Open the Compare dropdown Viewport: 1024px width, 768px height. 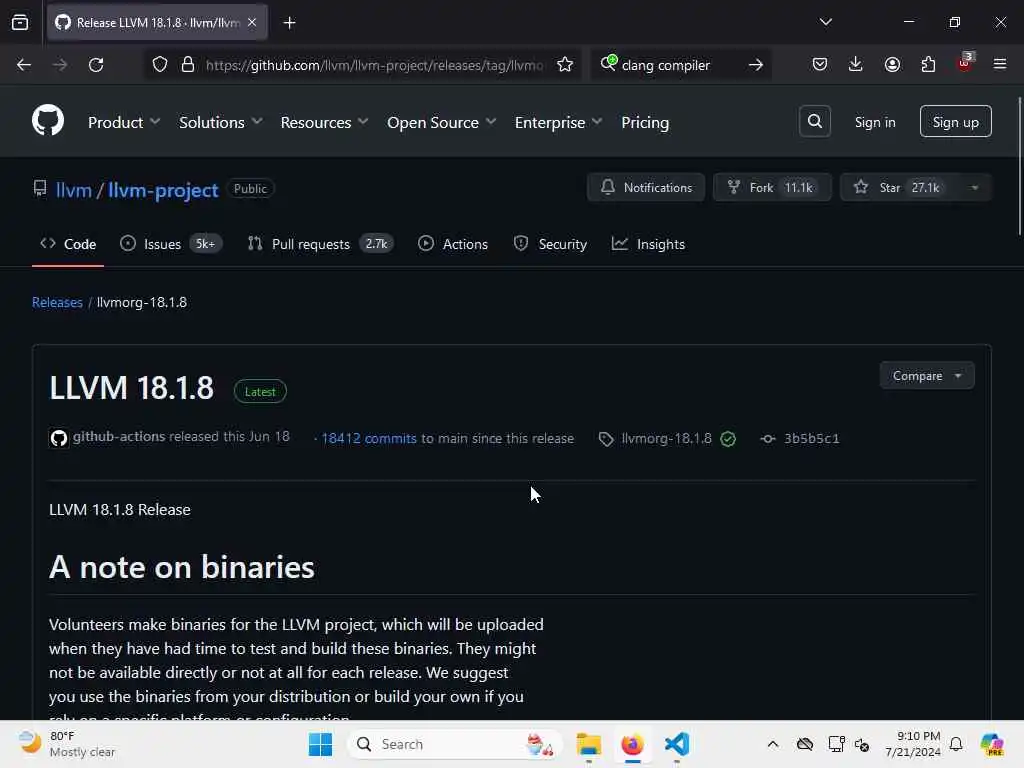(x=927, y=376)
